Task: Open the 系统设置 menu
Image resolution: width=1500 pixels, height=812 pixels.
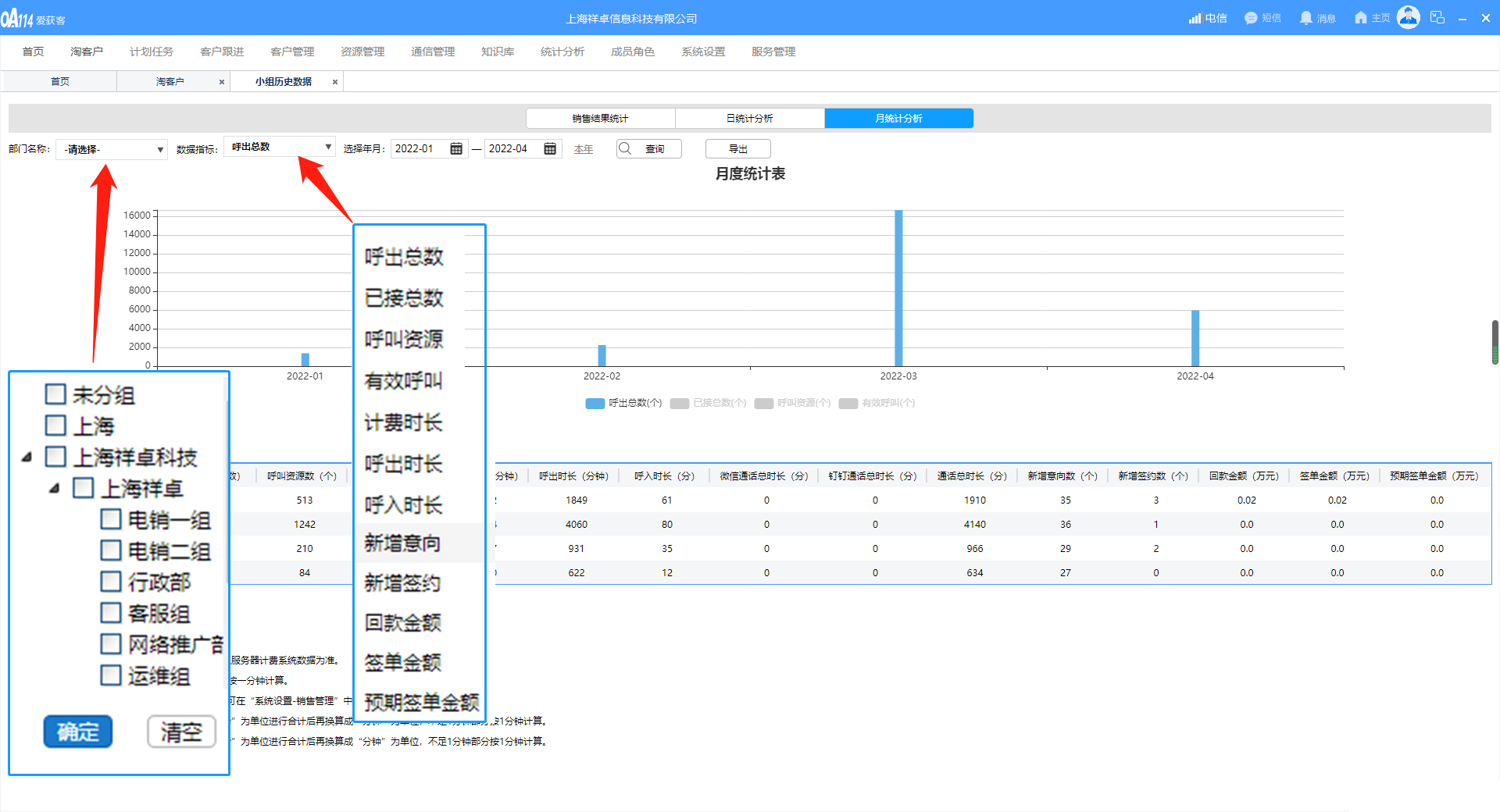Action: point(703,52)
